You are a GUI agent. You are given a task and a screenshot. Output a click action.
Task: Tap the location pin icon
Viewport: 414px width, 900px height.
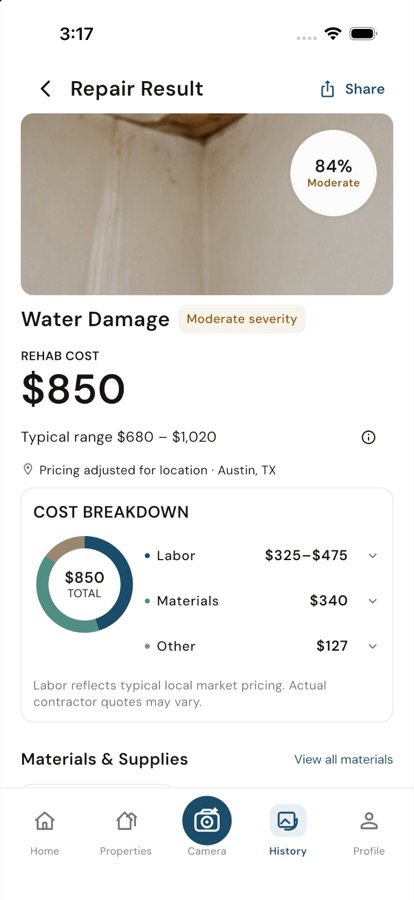(27, 470)
